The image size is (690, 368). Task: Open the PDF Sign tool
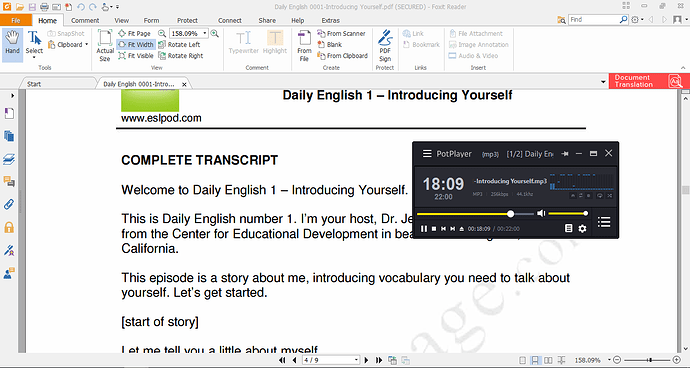385,45
